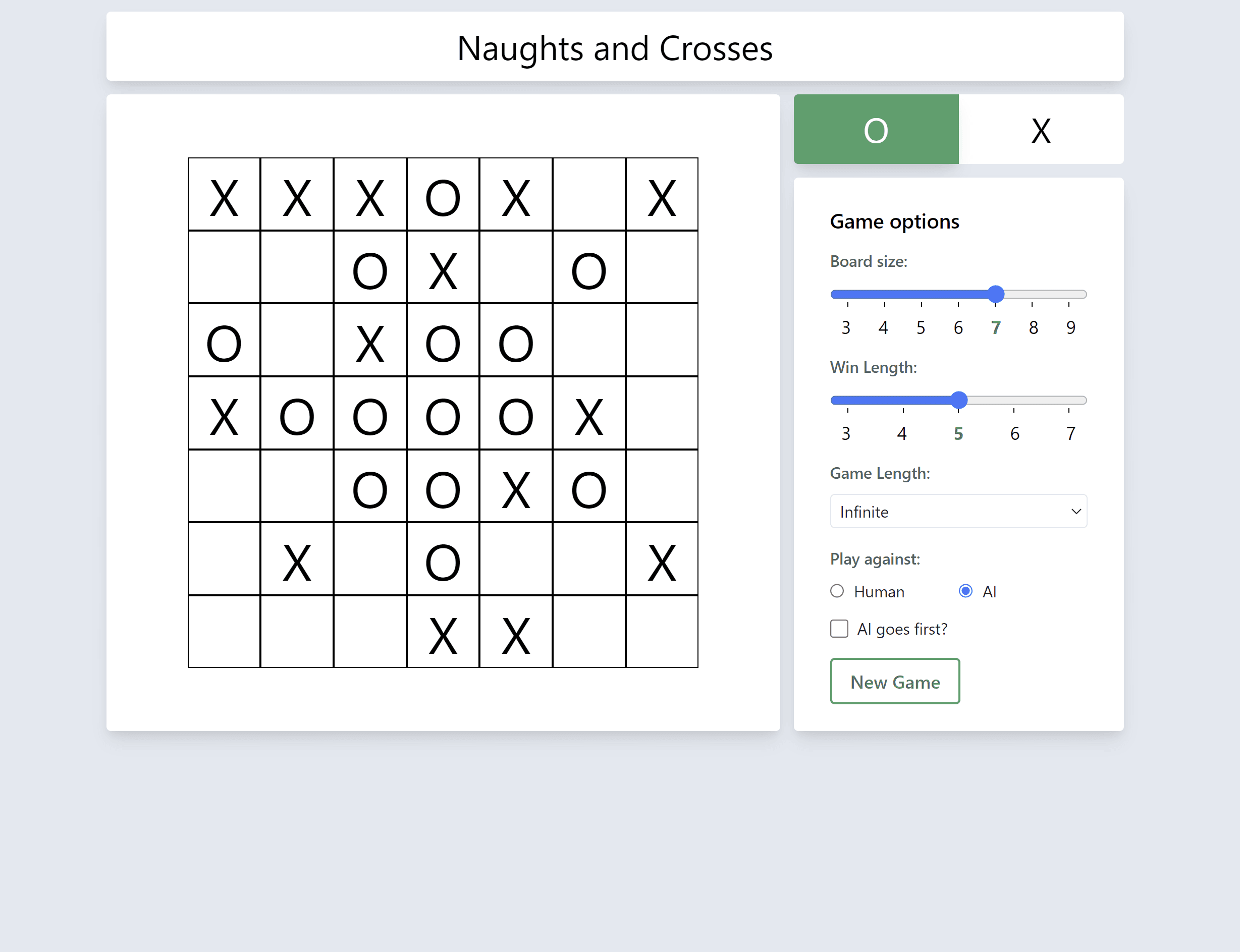Click empty cell between X and O in sixth row
1240x952 pixels.
370,558
